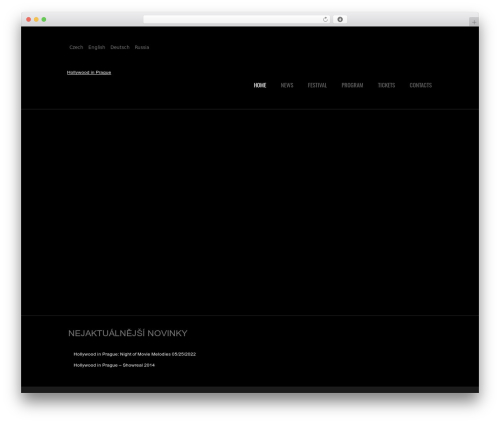
Task: Open a new browser tab with plus icon
Action: click(474, 22)
